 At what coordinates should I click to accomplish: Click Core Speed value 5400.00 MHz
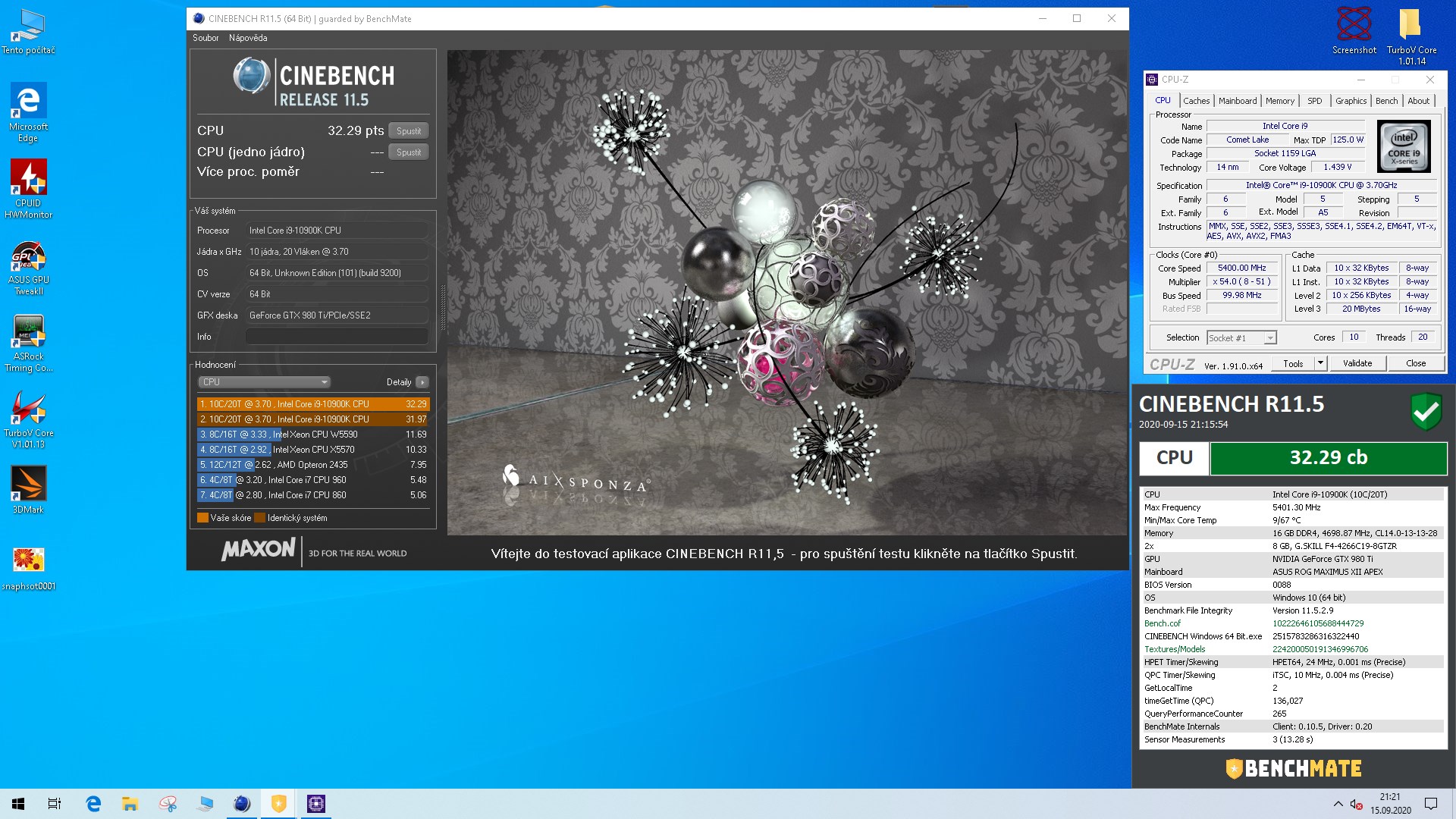click(x=1241, y=268)
